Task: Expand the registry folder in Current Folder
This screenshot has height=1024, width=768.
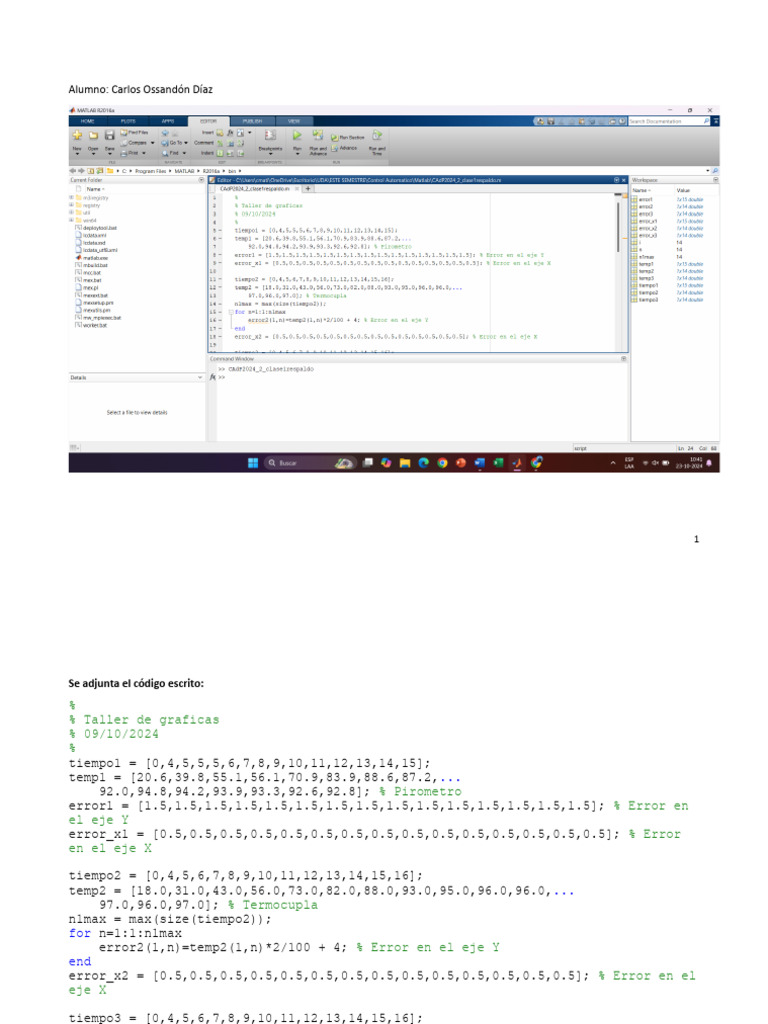Action: click(71, 204)
